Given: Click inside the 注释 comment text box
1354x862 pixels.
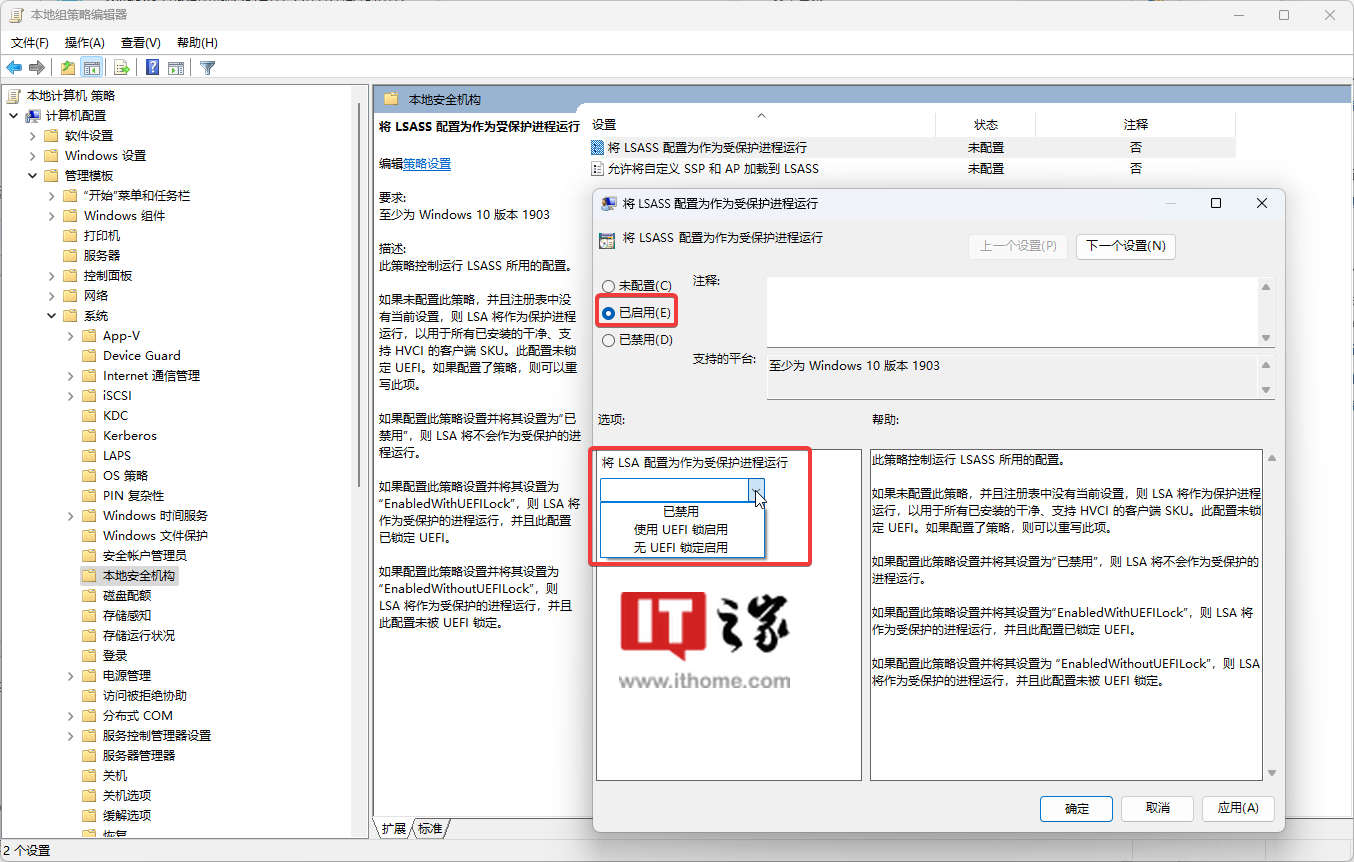Looking at the screenshot, I should (1012, 312).
